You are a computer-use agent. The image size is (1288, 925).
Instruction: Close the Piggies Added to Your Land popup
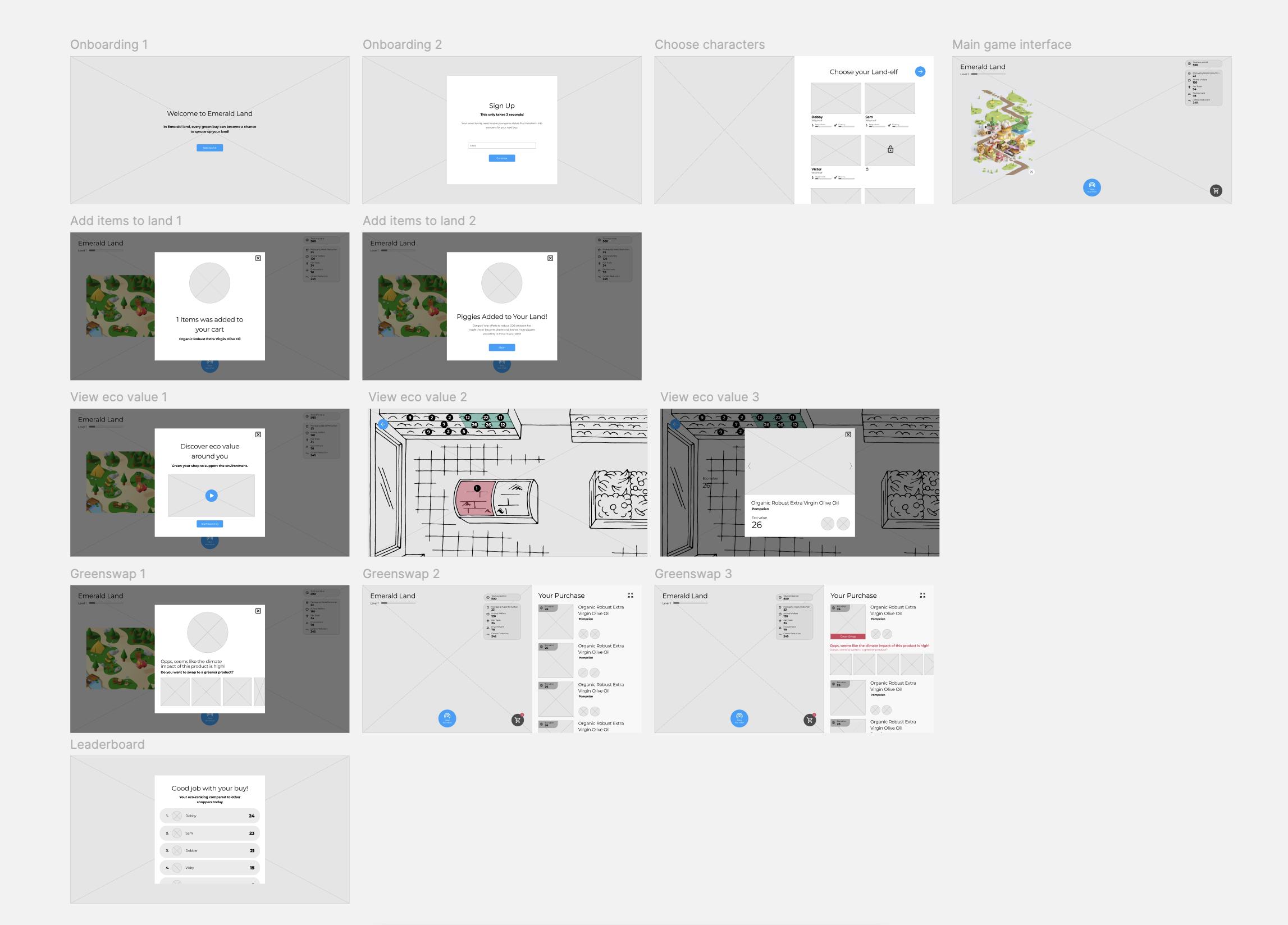[x=550, y=258]
